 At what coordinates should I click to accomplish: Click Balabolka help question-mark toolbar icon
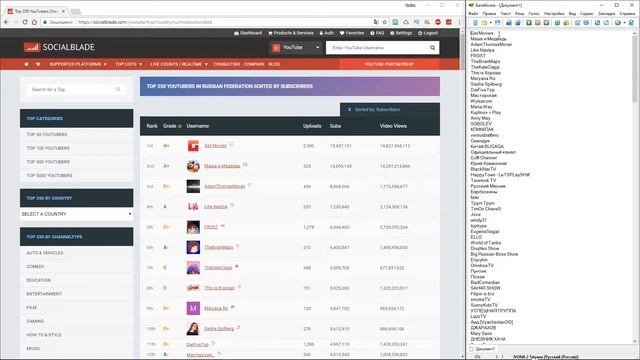pyautogui.click(x=631, y=23)
